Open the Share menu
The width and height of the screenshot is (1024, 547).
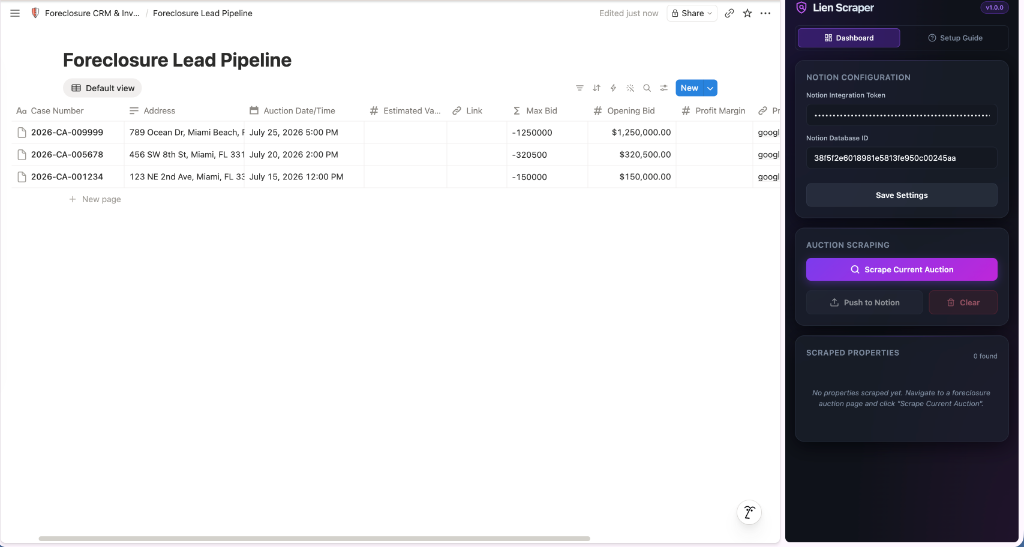[x=692, y=13]
